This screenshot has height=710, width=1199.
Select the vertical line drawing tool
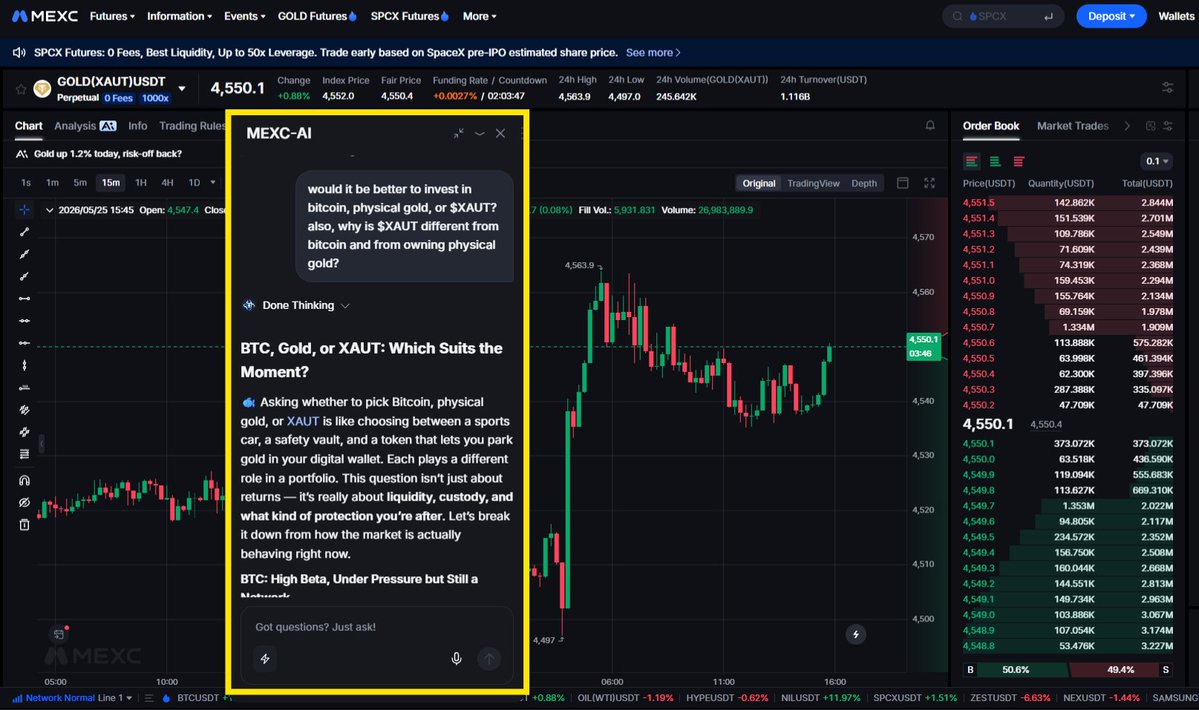tap(24, 365)
